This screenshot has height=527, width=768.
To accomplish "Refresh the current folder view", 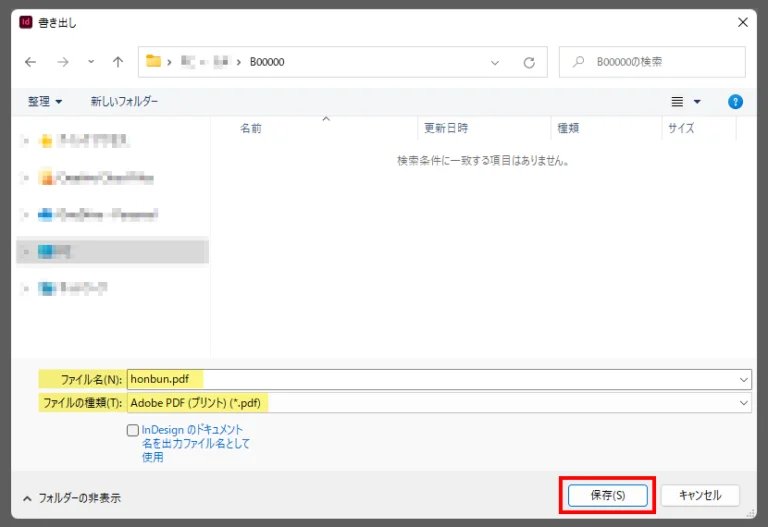I will (x=529, y=62).
